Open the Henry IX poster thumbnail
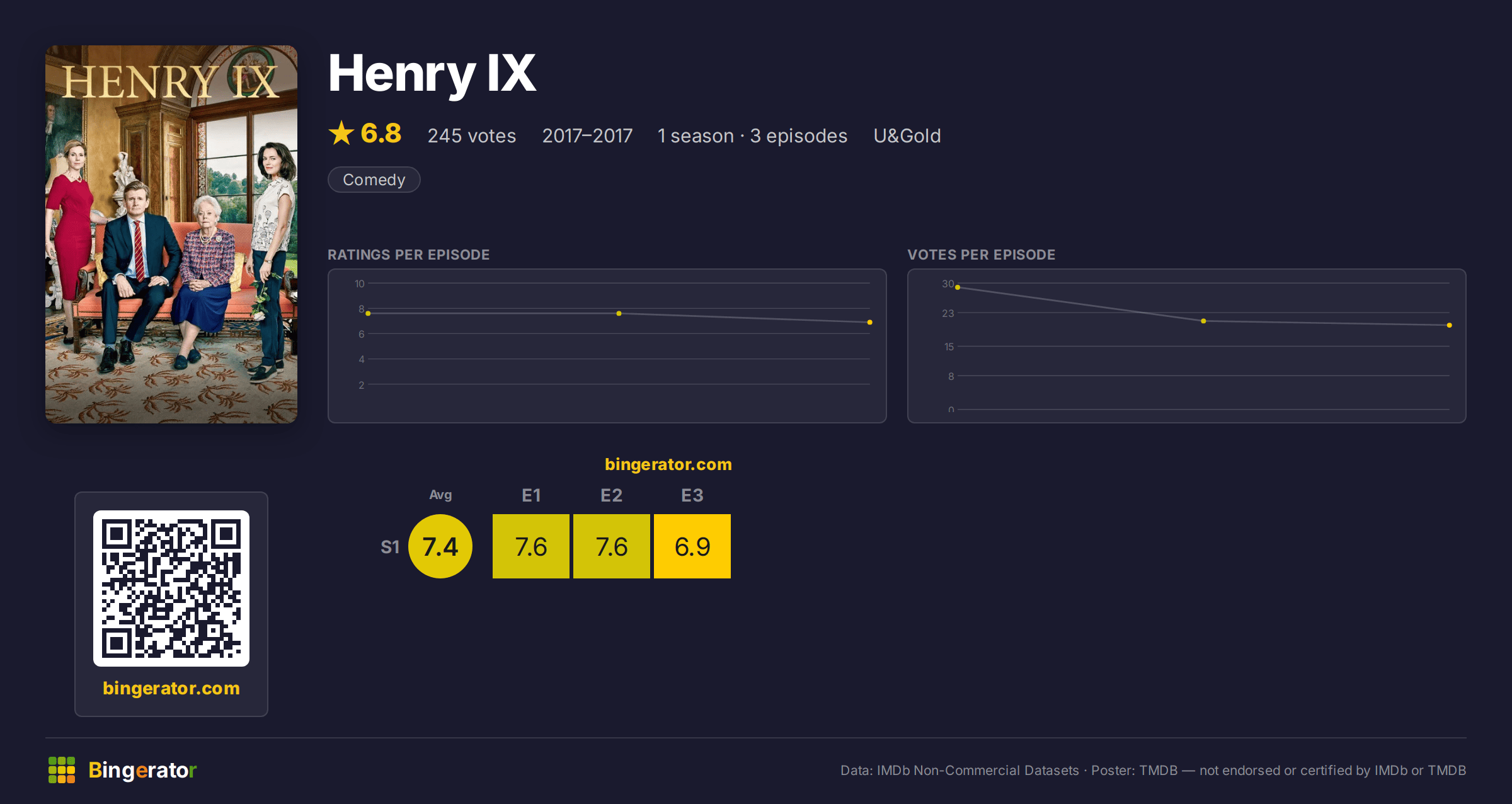Viewport: 1512px width, 804px height. 171,234
